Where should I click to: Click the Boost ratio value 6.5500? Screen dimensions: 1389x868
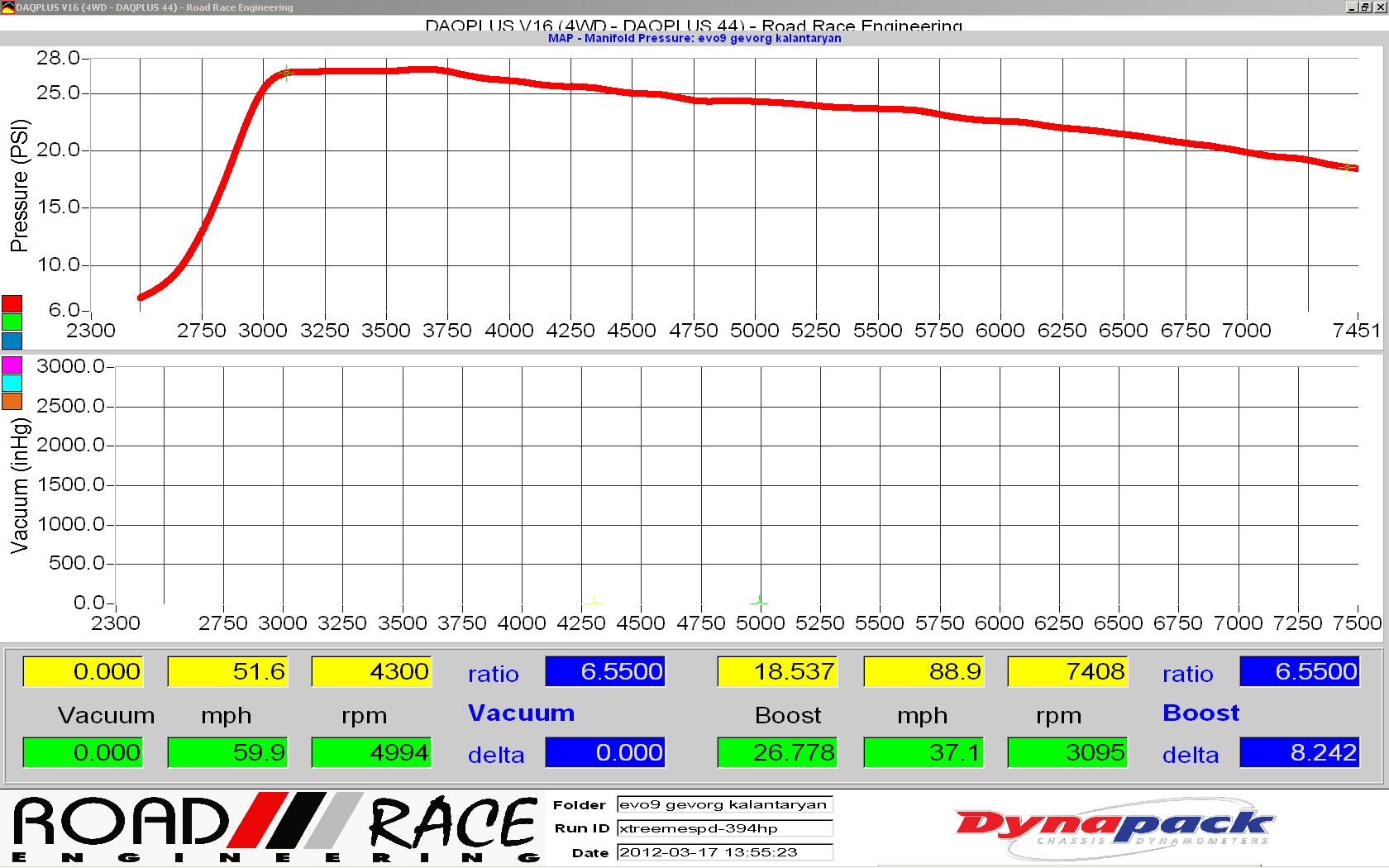click(x=1300, y=671)
